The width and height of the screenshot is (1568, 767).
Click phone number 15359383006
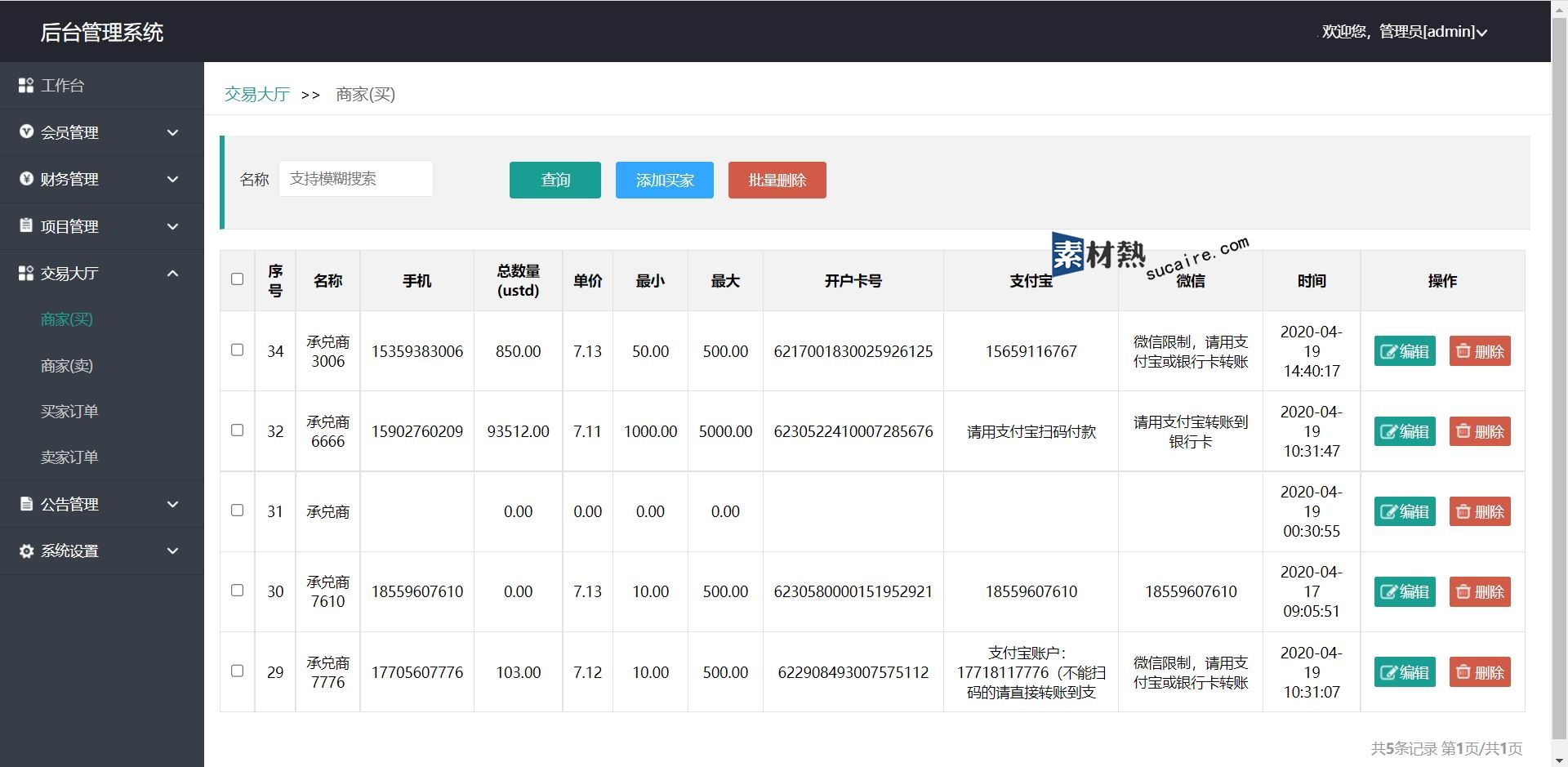pyautogui.click(x=417, y=351)
